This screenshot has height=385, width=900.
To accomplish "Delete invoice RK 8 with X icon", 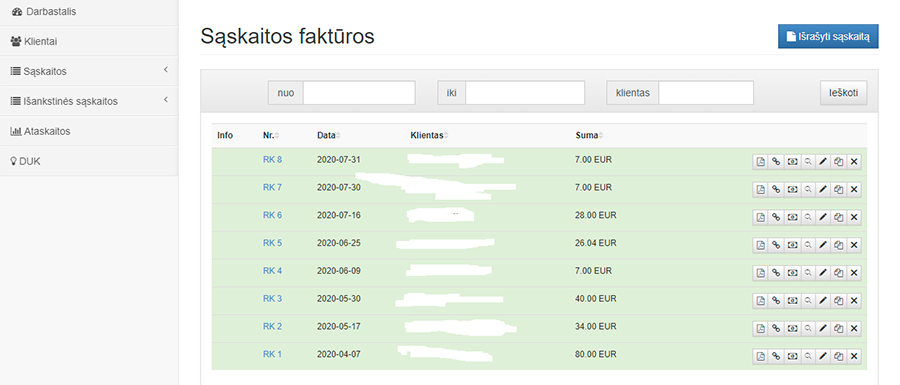I will tap(854, 162).
